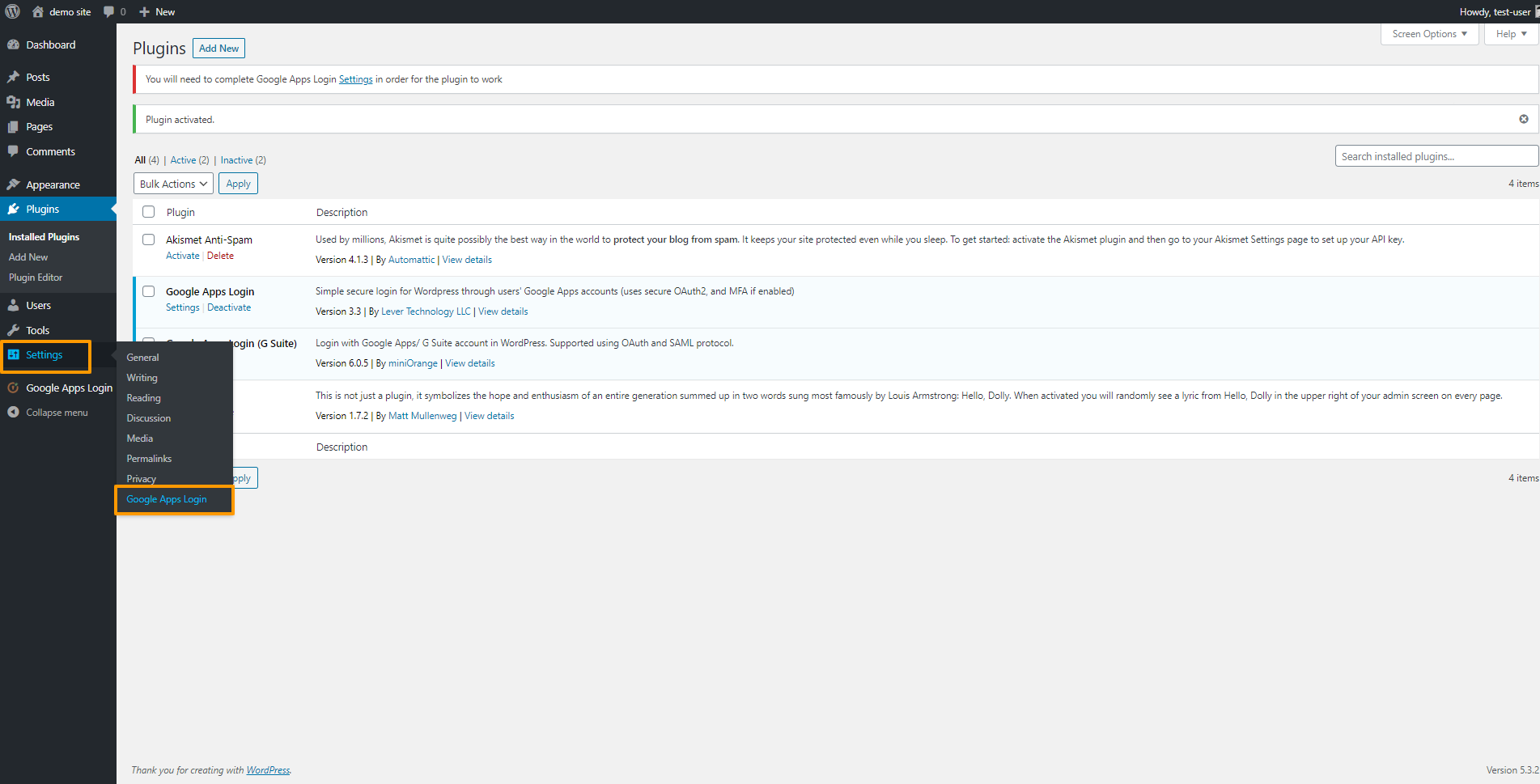This screenshot has width=1540, height=784.
Task: Open Writing settings from submenu
Action: pyautogui.click(x=142, y=377)
